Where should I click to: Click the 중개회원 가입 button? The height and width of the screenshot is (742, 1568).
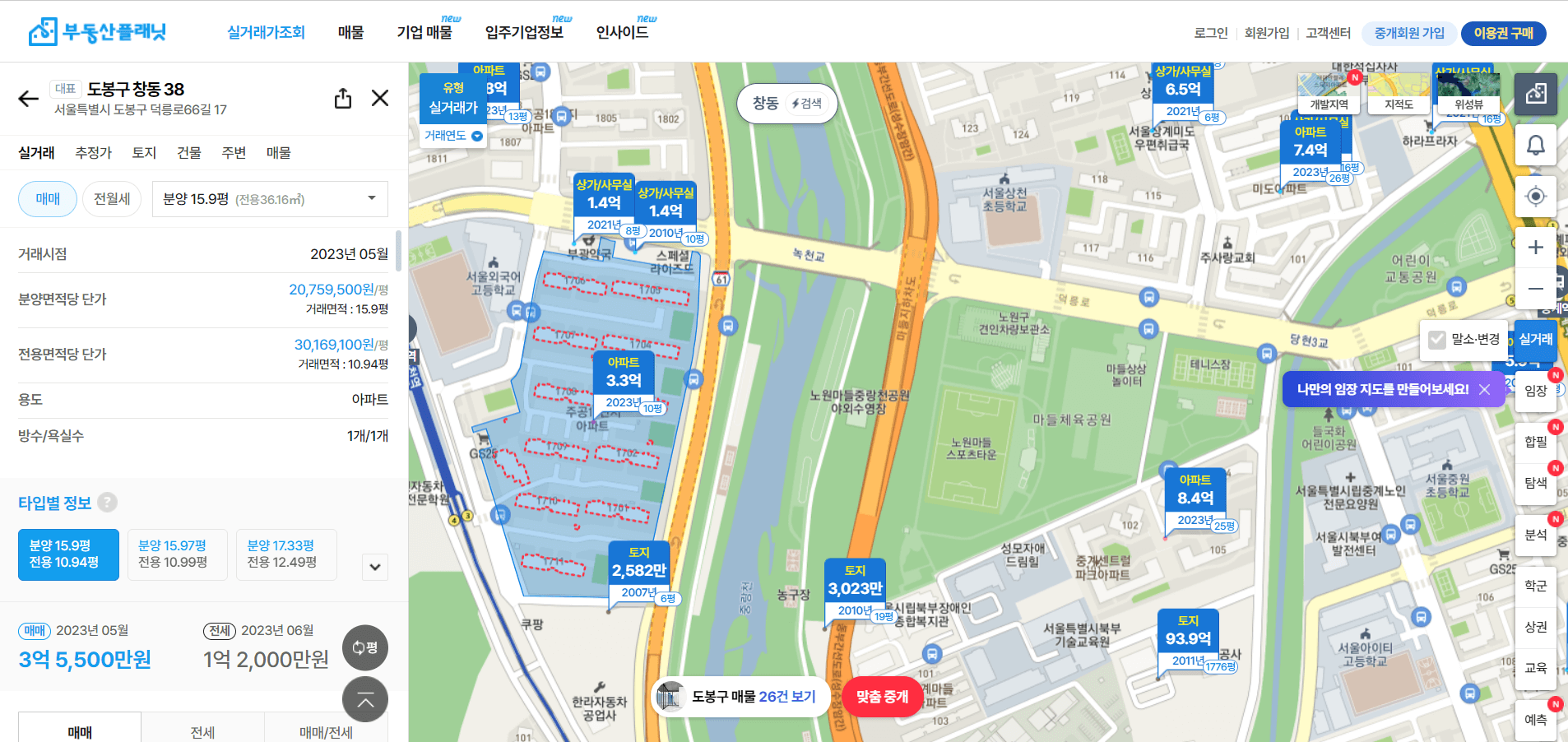(x=1409, y=33)
